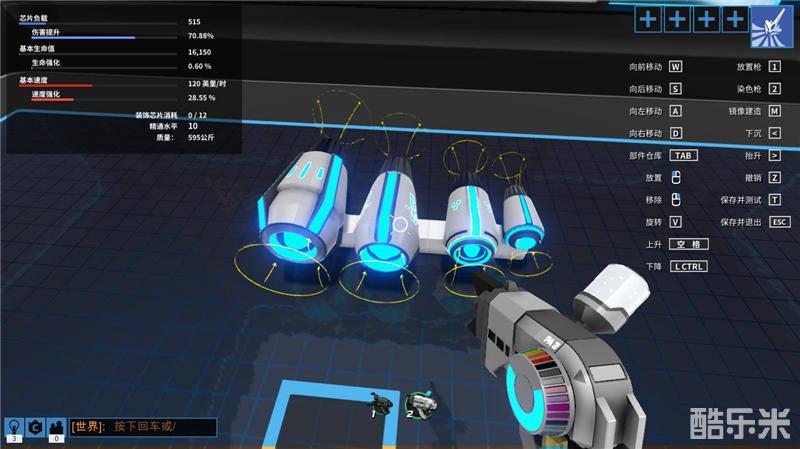Click the world chat input box
Viewport: 800px width, 449px height.
coord(143,427)
